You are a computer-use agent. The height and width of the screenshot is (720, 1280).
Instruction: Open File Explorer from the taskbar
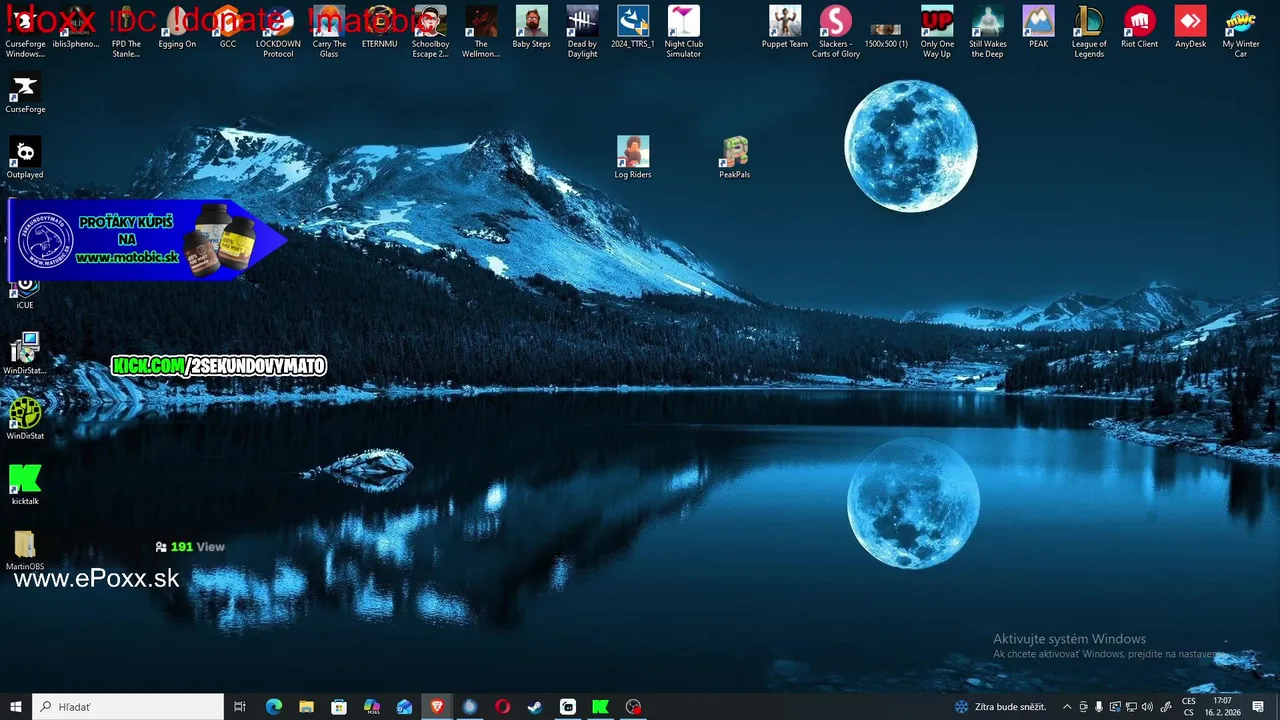(x=306, y=707)
